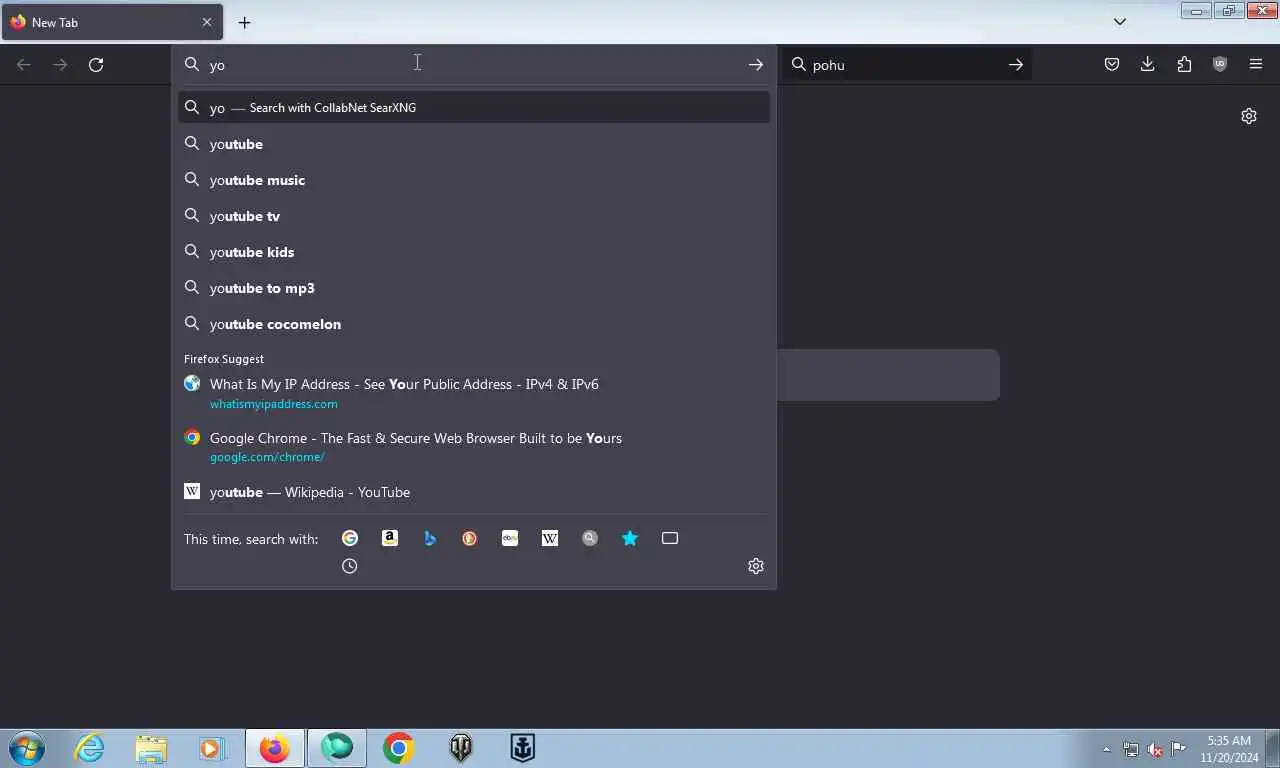This screenshot has width=1280, height=768.
Task: Open youtube Wikipedia suggestion
Action: (474, 492)
